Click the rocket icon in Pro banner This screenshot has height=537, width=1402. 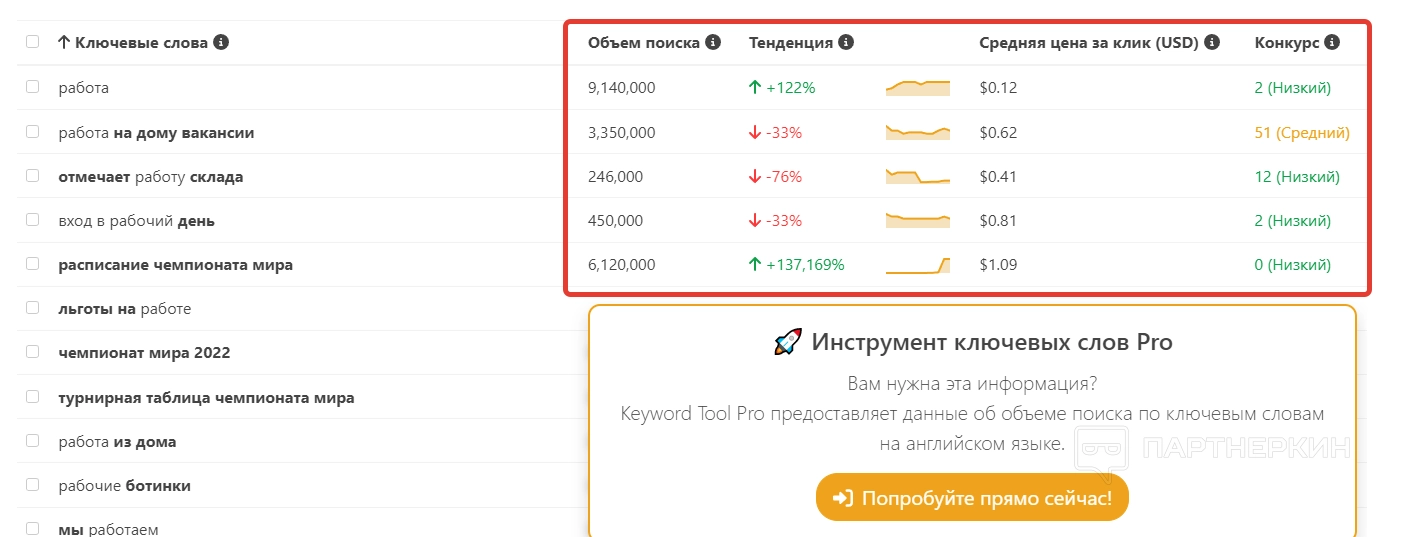tap(788, 343)
